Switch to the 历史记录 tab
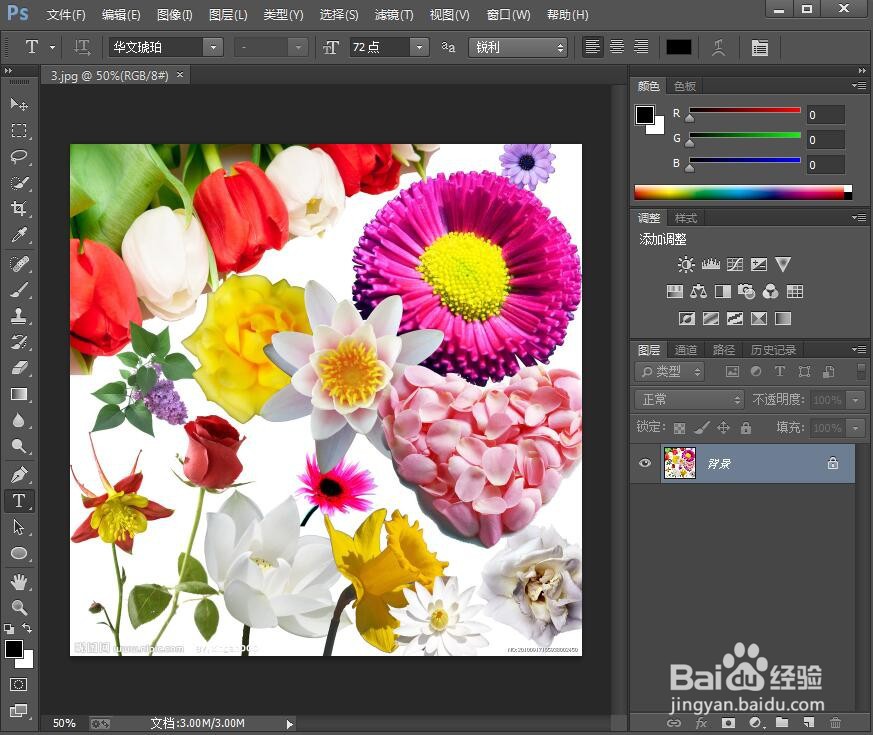 tap(773, 350)
